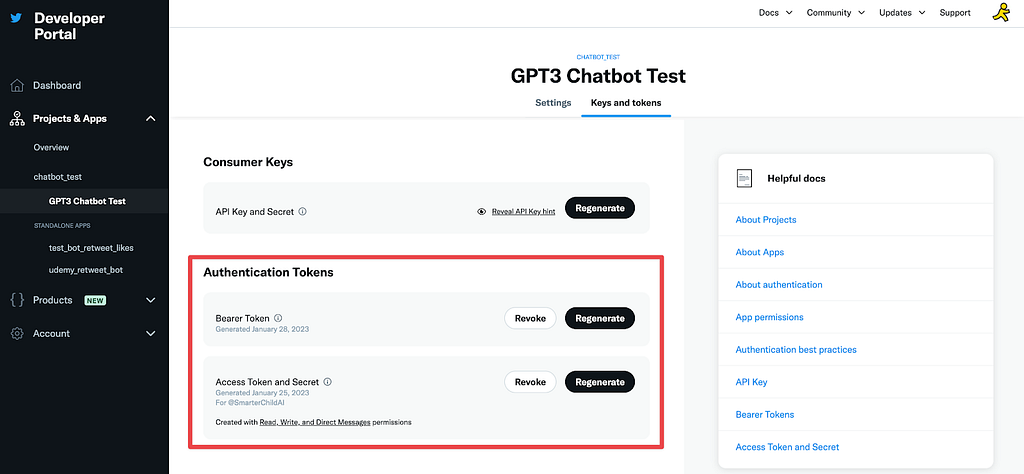The image size is (1024, 474).
Task: Select the chatbot_test project
Action: click(57, 177)
